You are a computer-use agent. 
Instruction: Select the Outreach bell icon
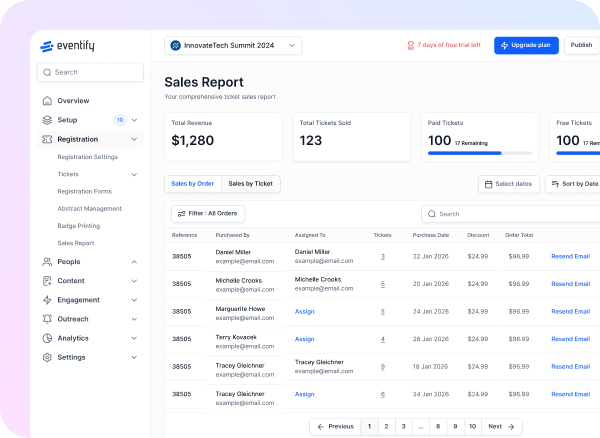click(47, 319)
